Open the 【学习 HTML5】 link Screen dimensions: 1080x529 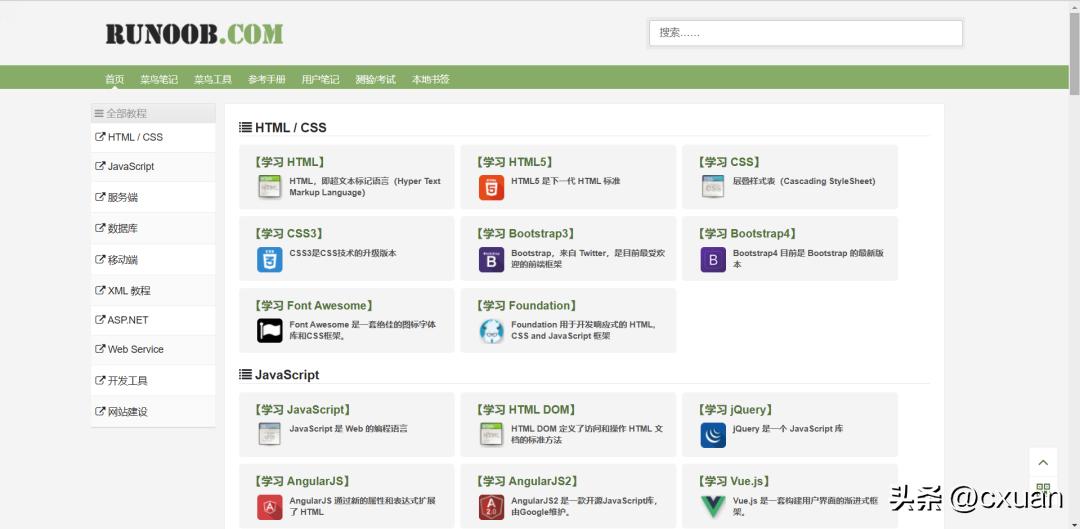(x=515, y=162)
